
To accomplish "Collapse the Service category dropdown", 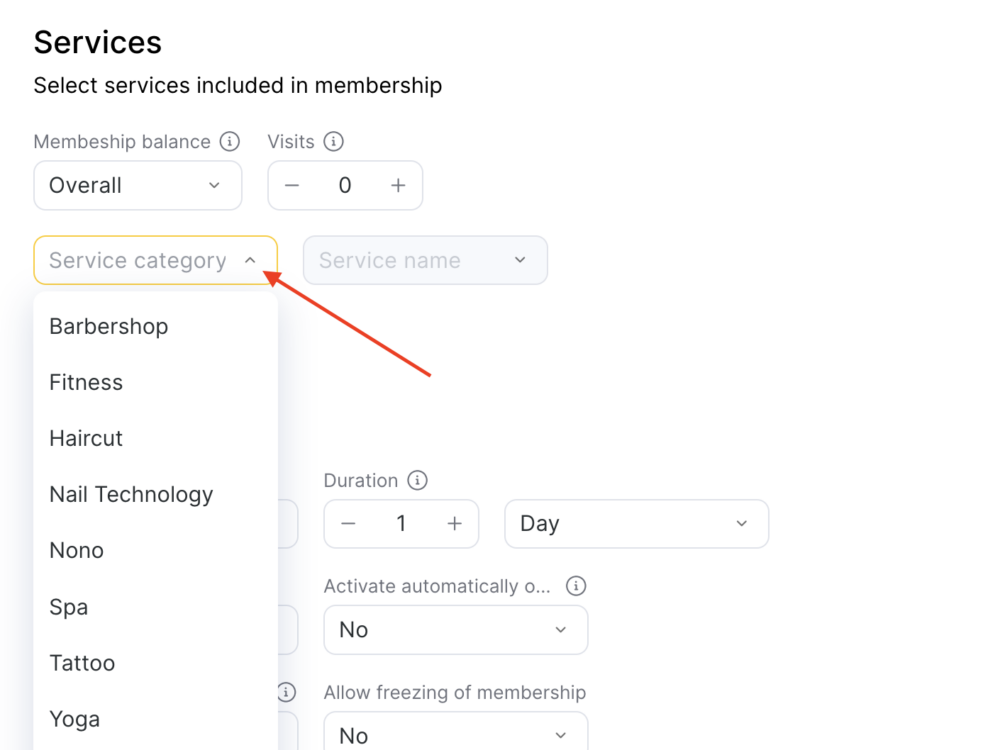I will click(x=156, y=260).
